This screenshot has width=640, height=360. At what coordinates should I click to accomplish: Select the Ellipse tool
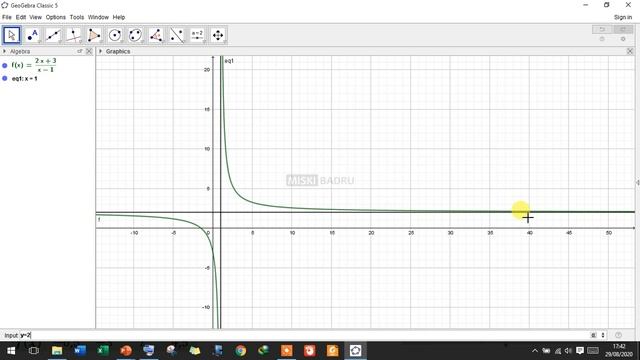click(x=136, y=35)
